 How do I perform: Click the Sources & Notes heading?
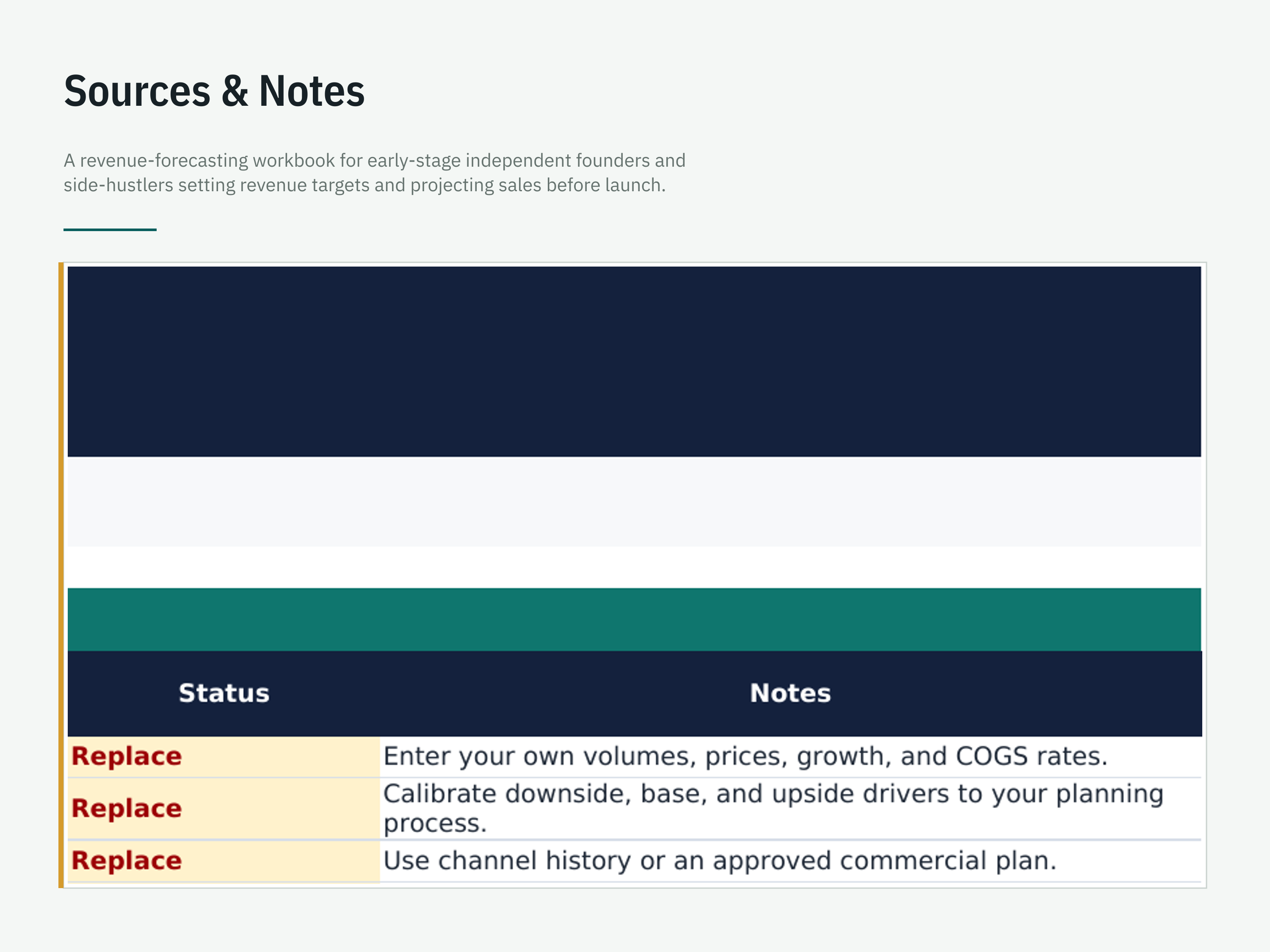pyautogui.click(x=214, y=91)
